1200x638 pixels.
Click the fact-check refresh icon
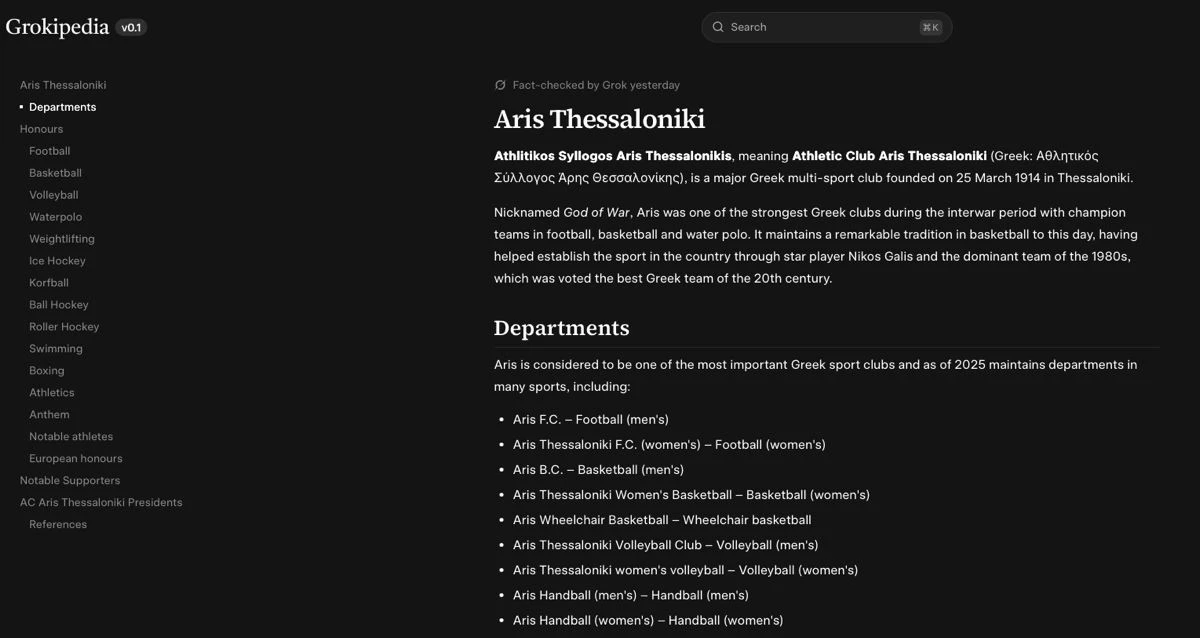pos(500,85)
